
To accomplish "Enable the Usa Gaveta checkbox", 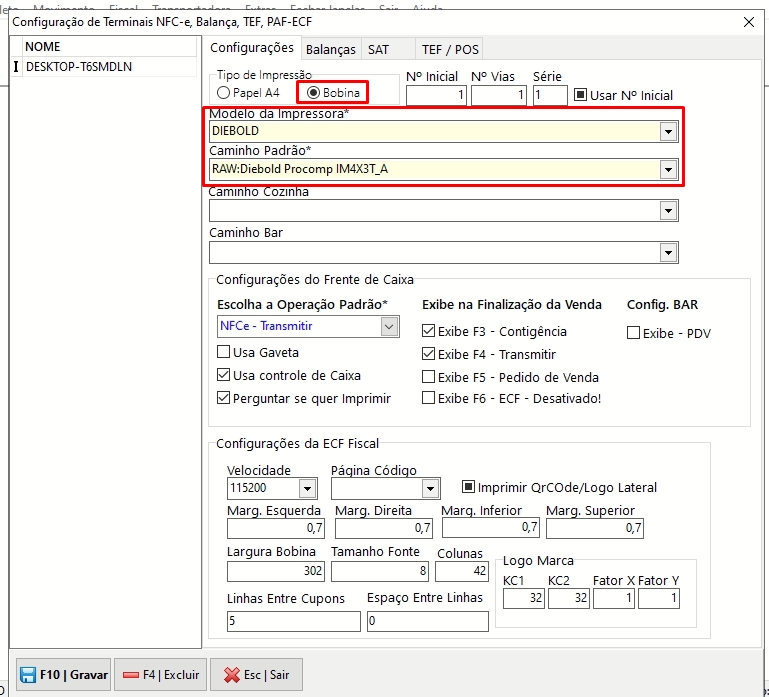I will pyautogui.click(x=225, y=352).
